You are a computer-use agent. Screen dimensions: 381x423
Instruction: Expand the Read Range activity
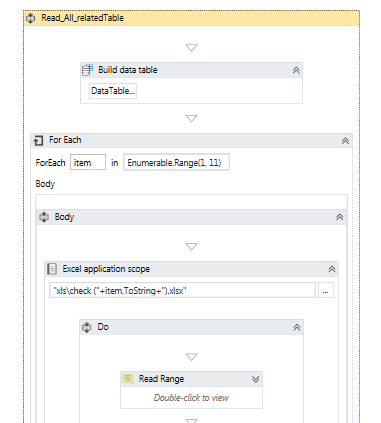(x=256, y=379)
